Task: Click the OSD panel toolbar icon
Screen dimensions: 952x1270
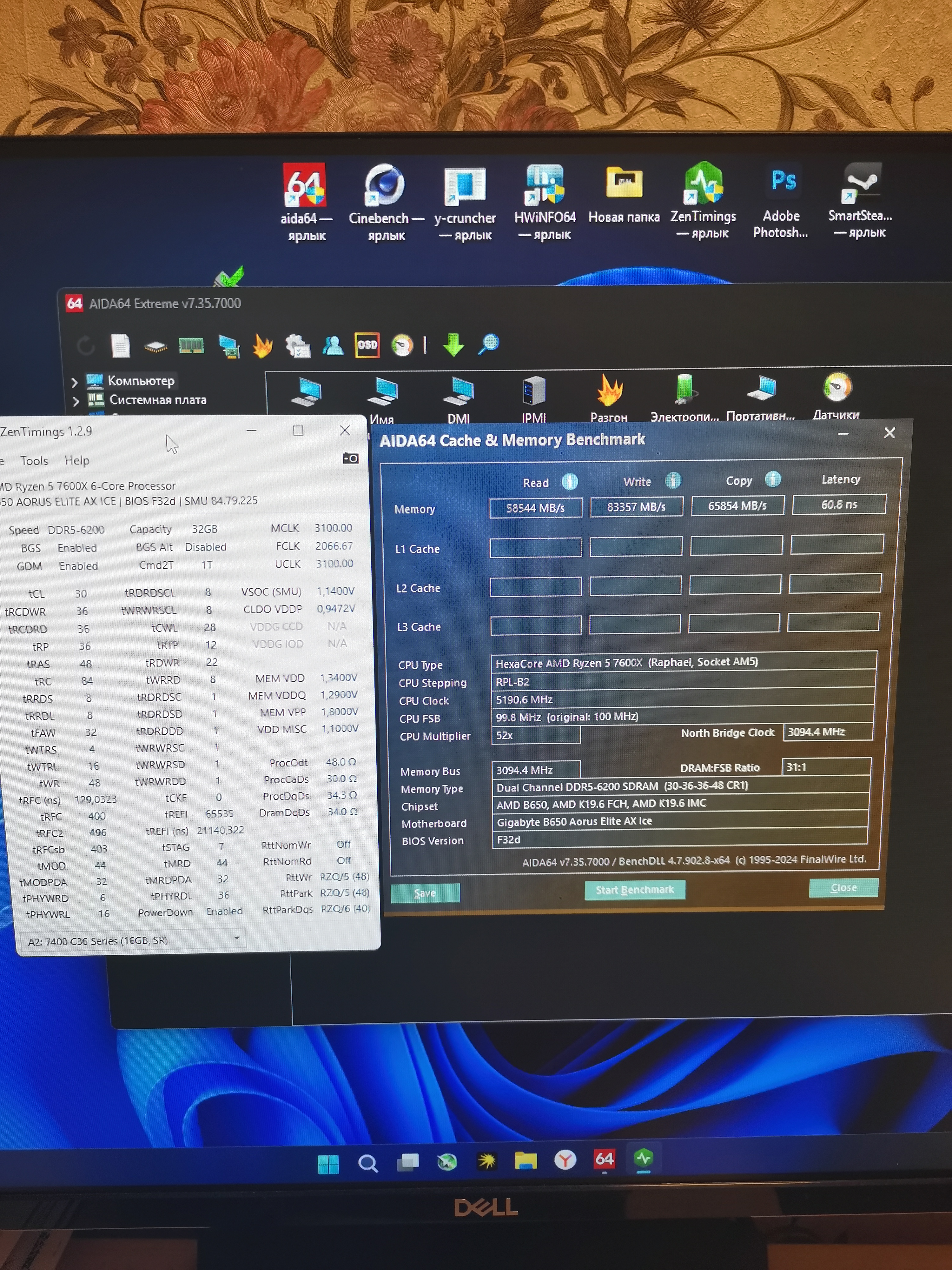Action: tap(367, 345)
